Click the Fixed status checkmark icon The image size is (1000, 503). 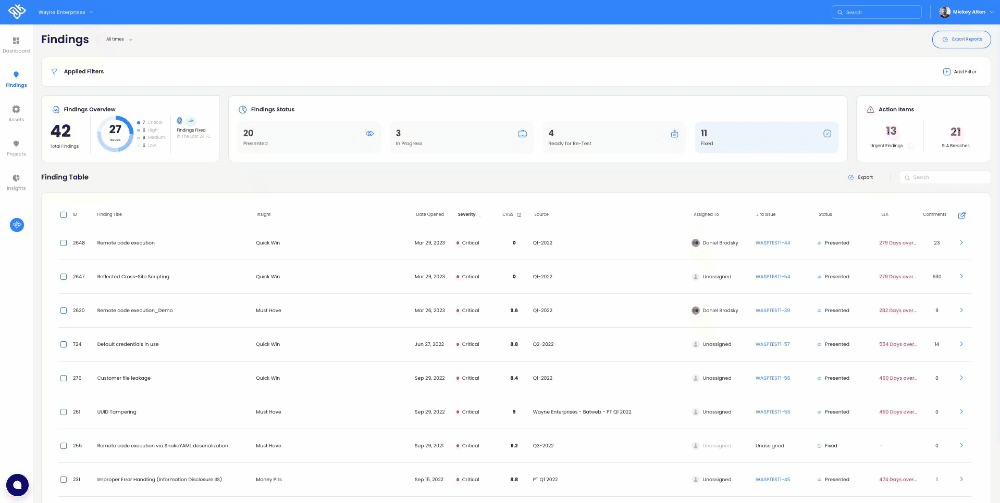click(827, 134)
